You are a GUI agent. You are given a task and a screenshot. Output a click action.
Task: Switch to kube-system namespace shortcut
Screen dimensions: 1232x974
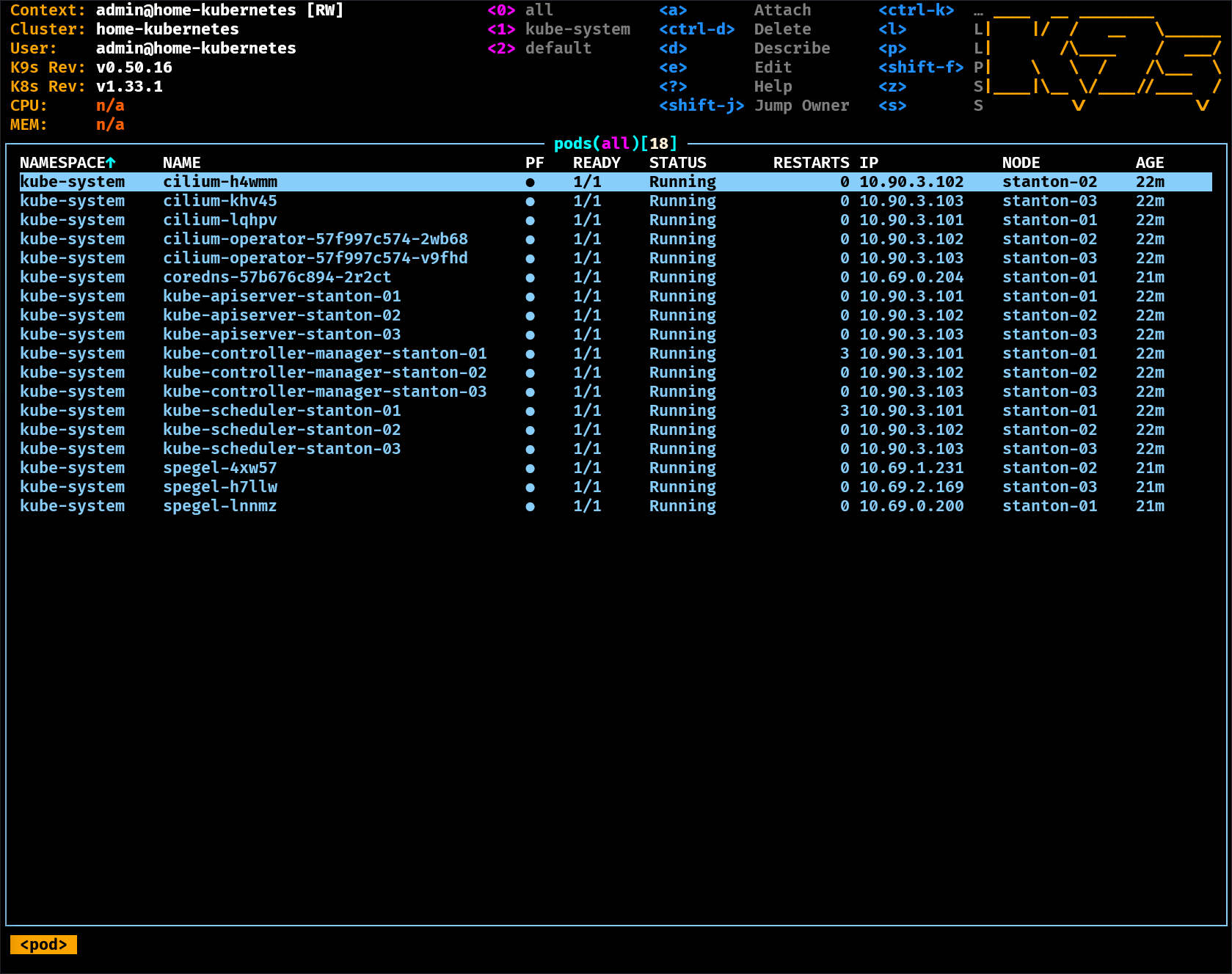(x=577, y=29)
